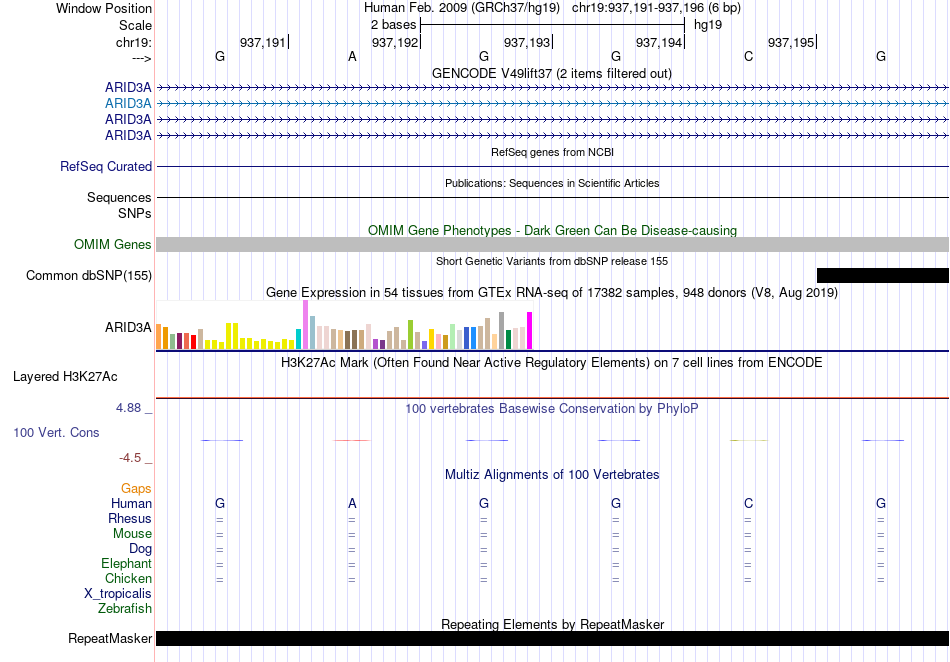Click the Elephant species label
The width and height of the screenshot is (950, 662).
coord(127,564)
